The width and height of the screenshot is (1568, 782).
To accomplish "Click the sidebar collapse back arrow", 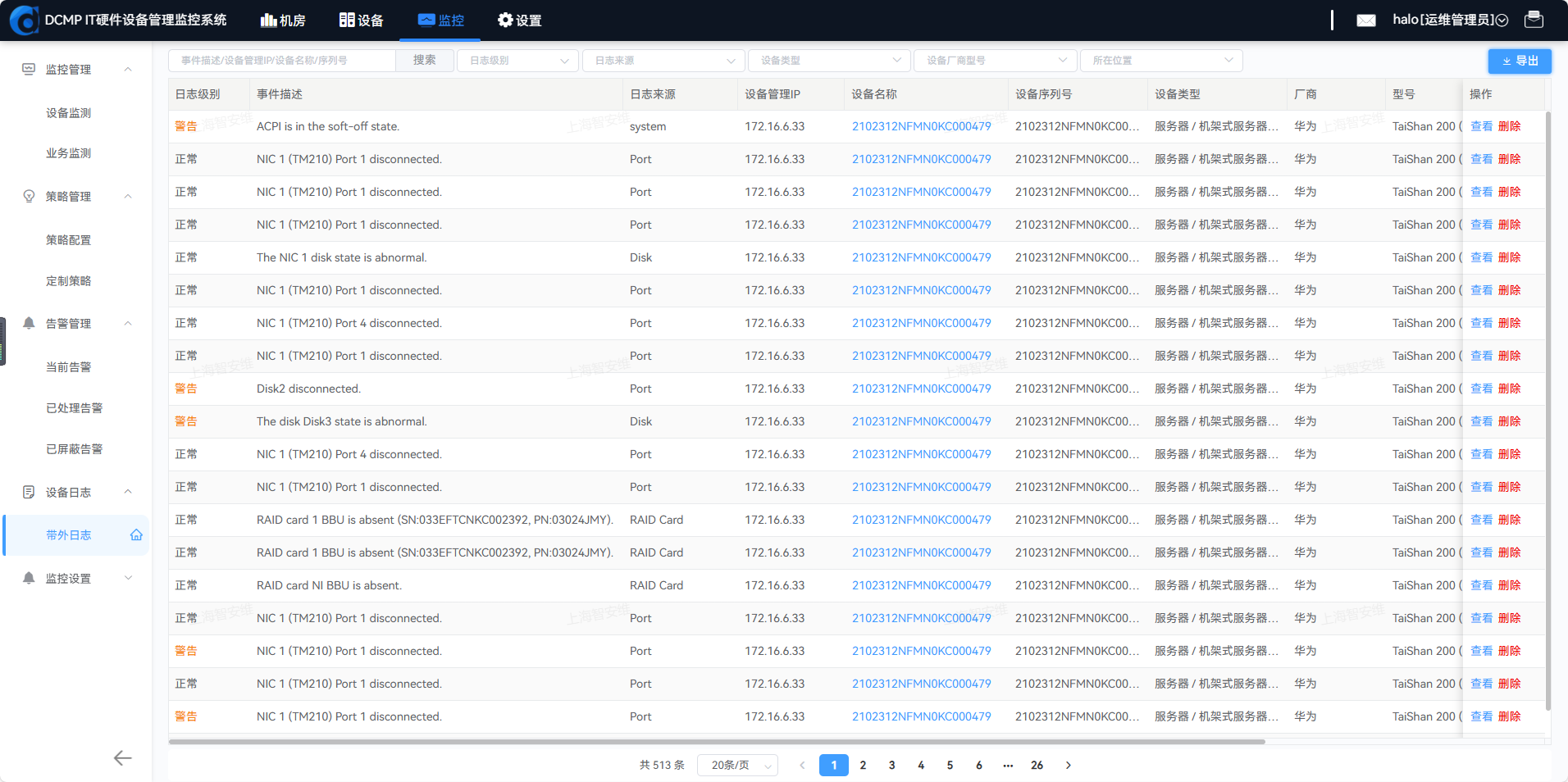I will (122, 758).
